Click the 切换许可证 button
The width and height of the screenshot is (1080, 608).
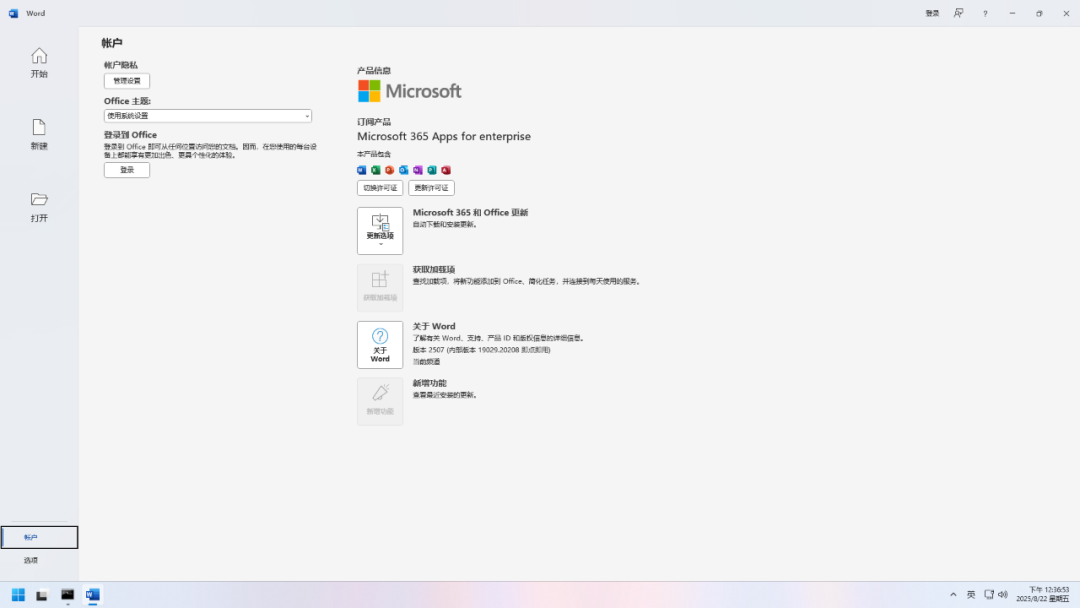tap(379, 187)
